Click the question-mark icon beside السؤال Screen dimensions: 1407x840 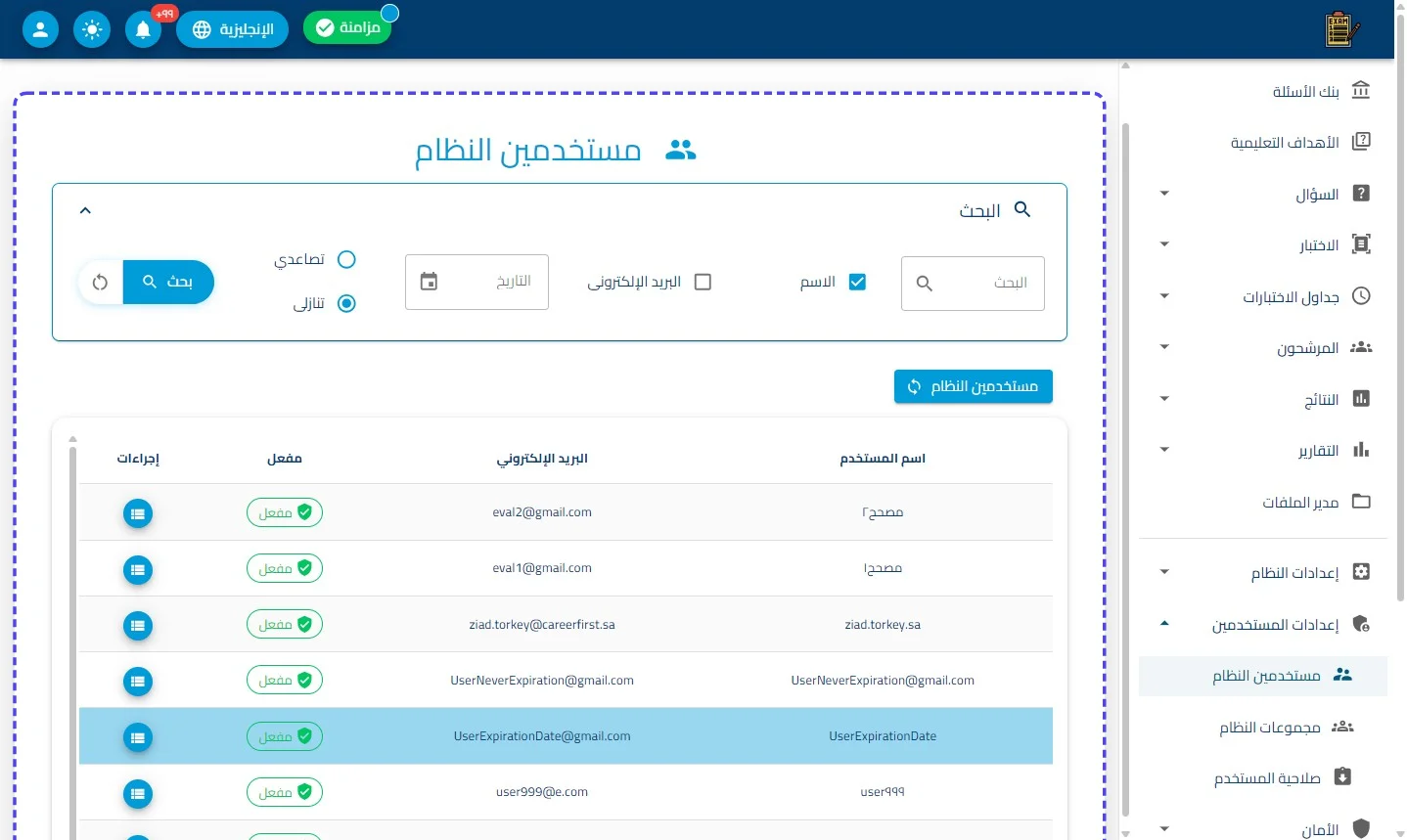coord(1361,194)
